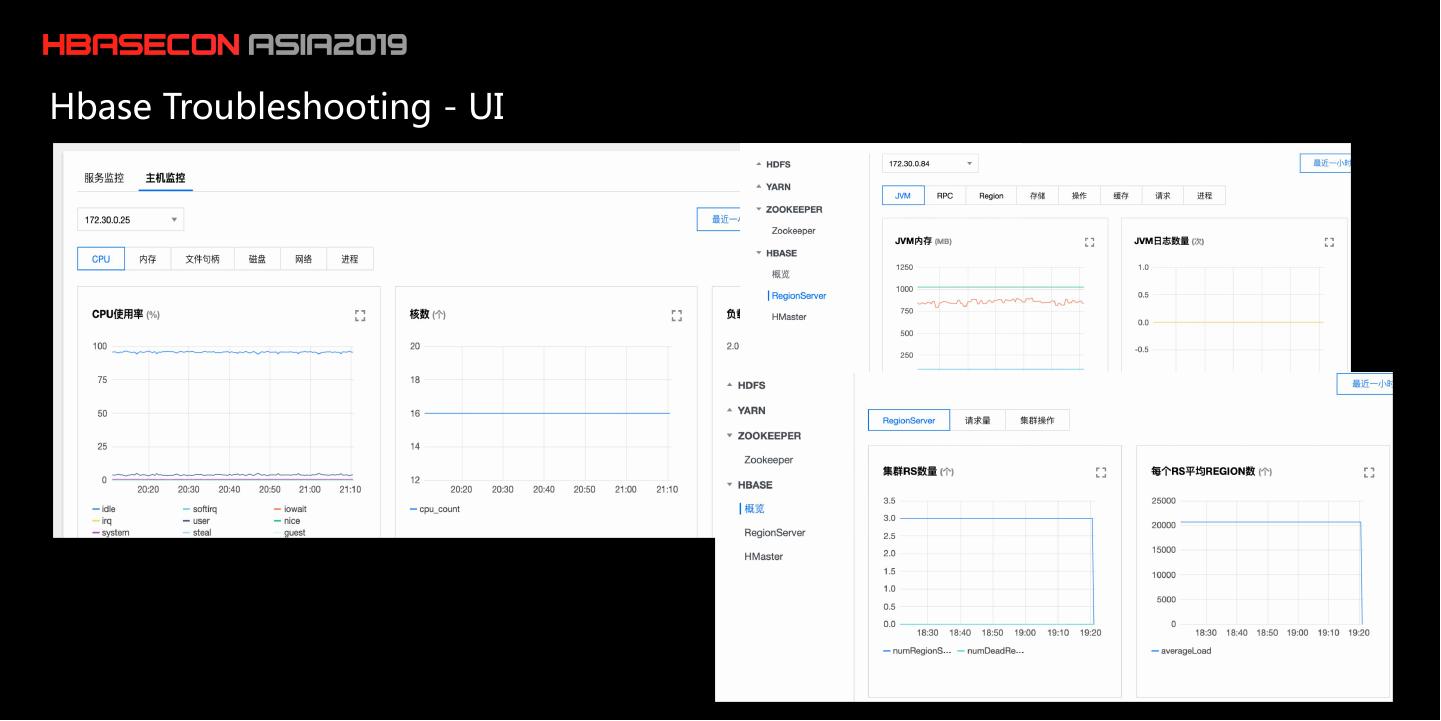
Task: Click 最近一小时 time range in JVM panel
Action: (1325, 164)
